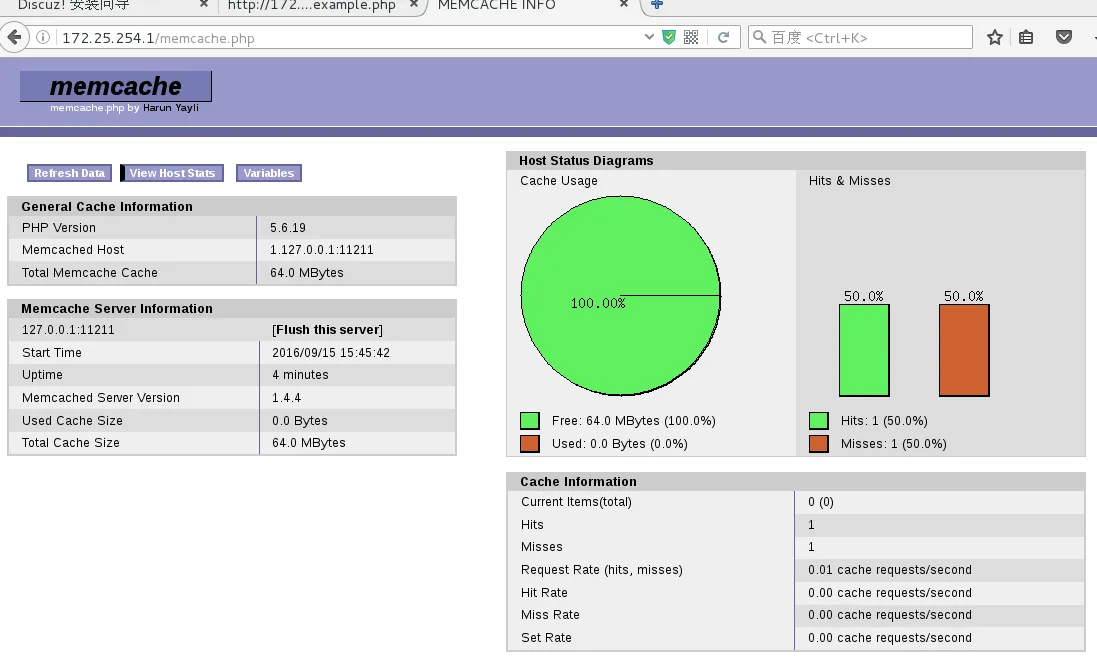
Task: Click the General Cache Information heading
Action: [107, 206]
